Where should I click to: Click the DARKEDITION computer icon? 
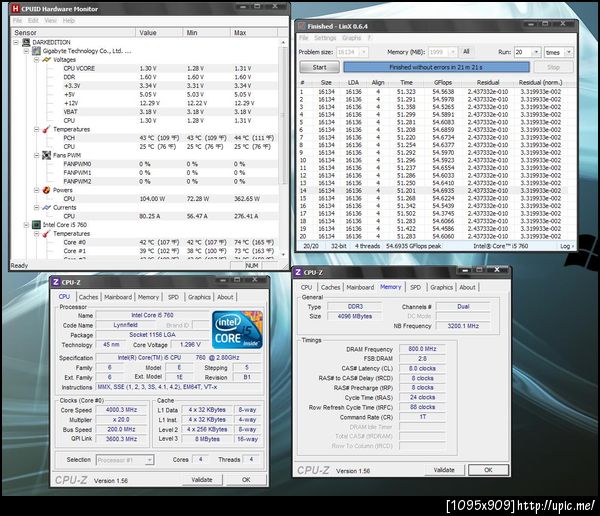click(x=26, y=42)
